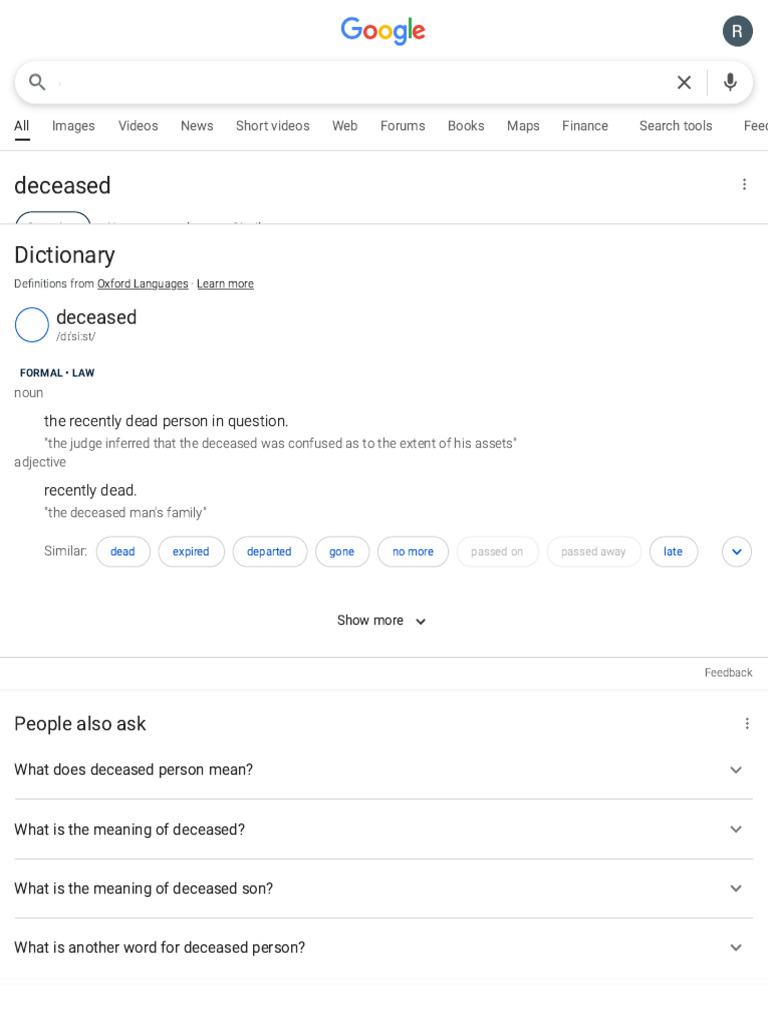
Task: Expand the similar words list
Action: pyautogui.click(x=736, y=552)
